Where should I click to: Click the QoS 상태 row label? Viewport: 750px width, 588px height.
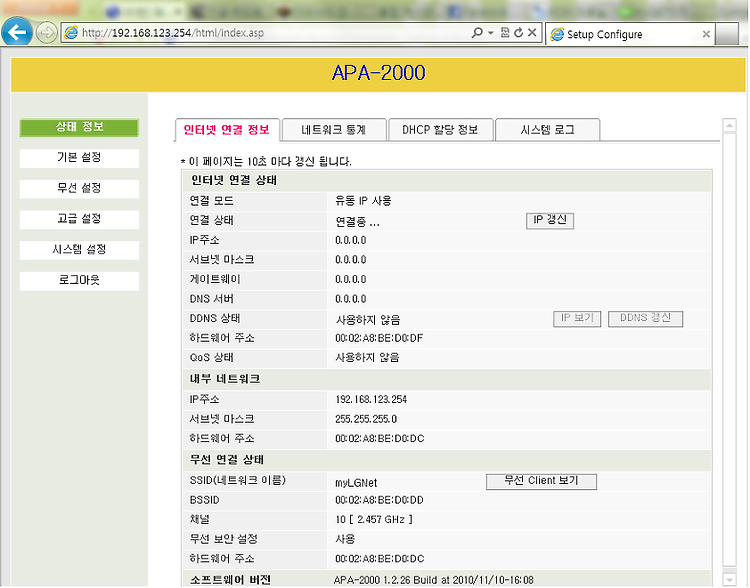click(x=211, y=358)
